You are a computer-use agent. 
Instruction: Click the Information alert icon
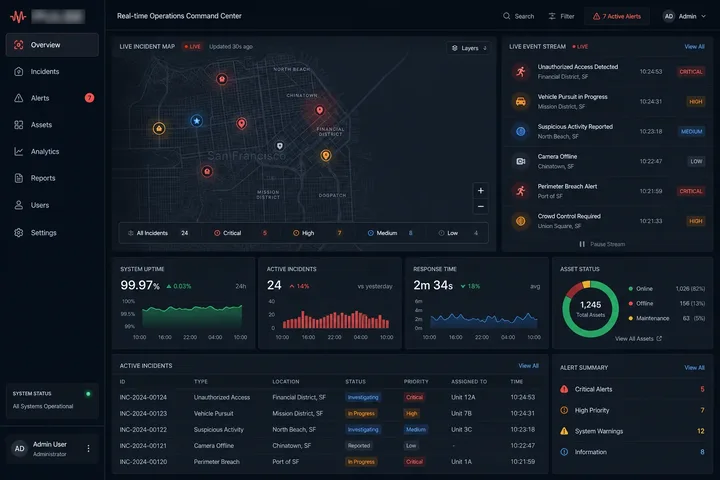(x=564, y=452)
